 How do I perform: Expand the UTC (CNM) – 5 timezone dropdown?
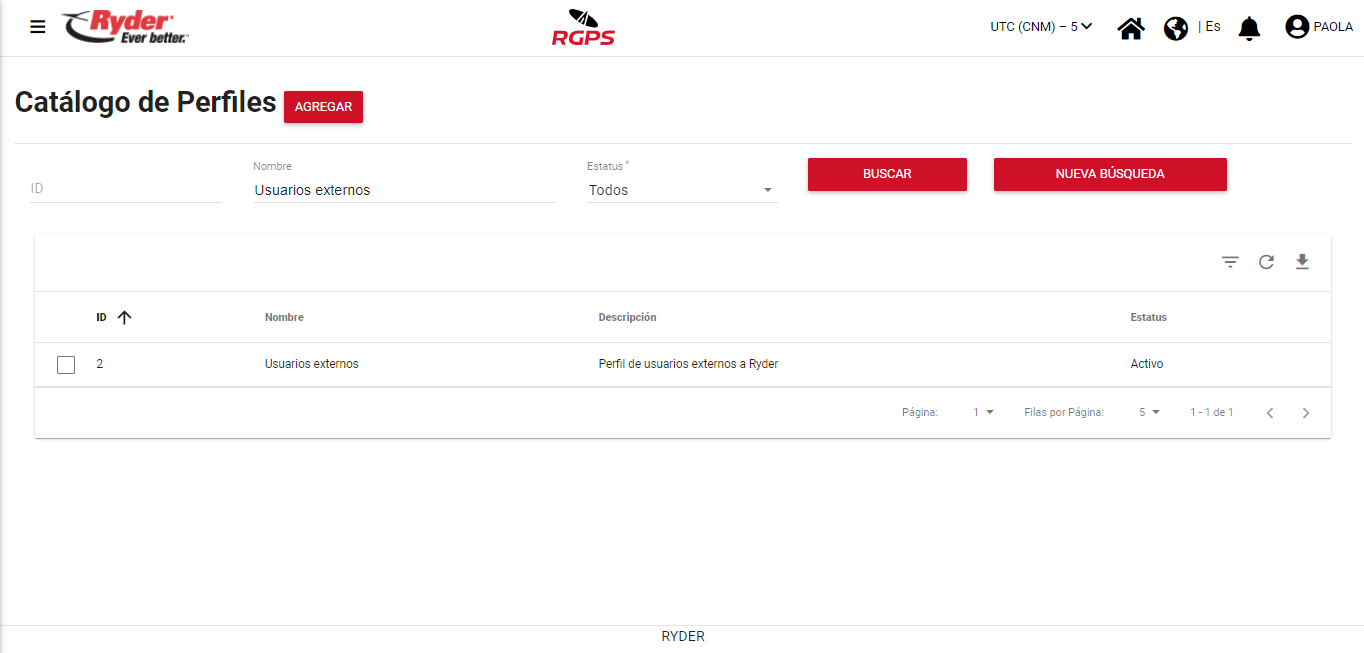[x=1041, y=27]
